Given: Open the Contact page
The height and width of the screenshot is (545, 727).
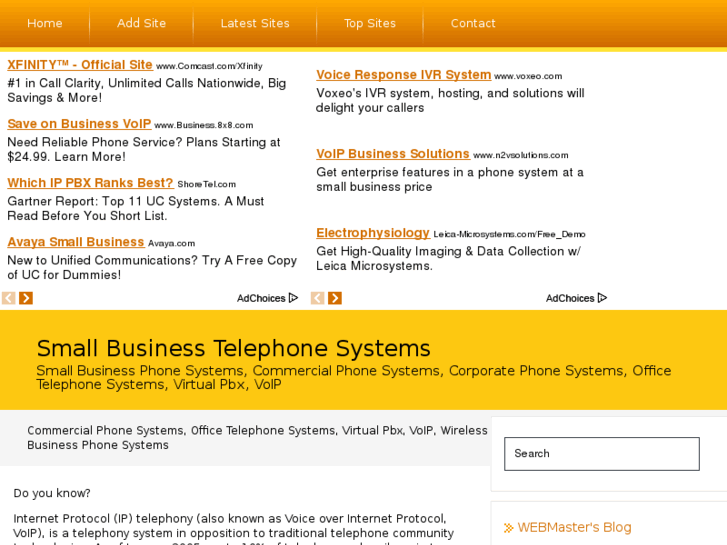Looking at the screenshot, I should (x=473, y=23).
